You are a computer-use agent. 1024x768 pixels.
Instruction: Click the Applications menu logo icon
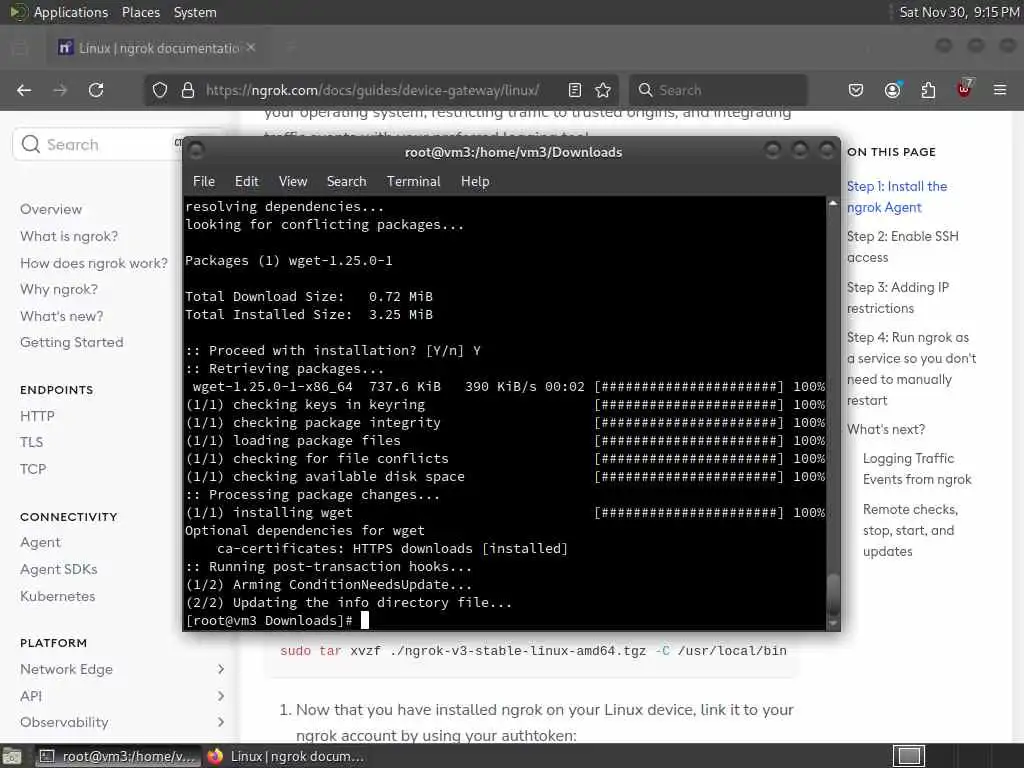(x=18, y=12)
